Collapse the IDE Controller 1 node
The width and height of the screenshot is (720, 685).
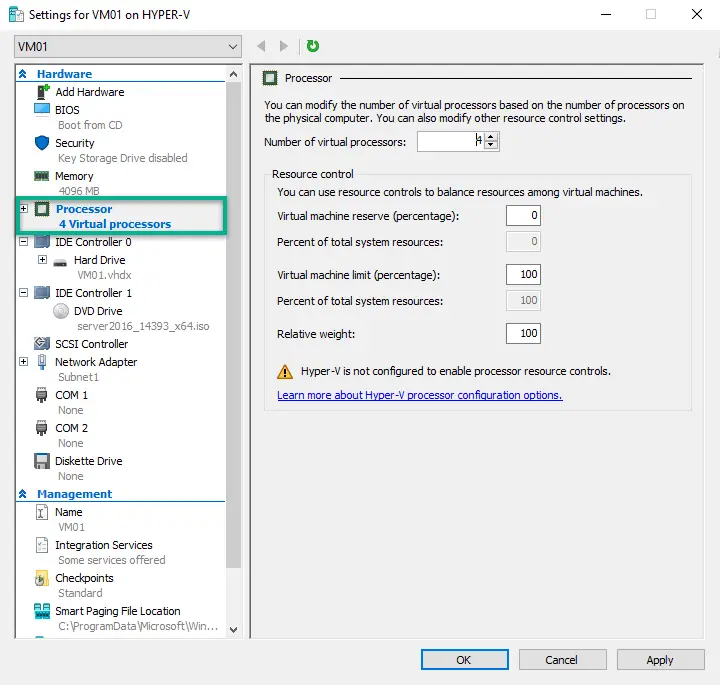pyautogui.click(x=24, y=292)
